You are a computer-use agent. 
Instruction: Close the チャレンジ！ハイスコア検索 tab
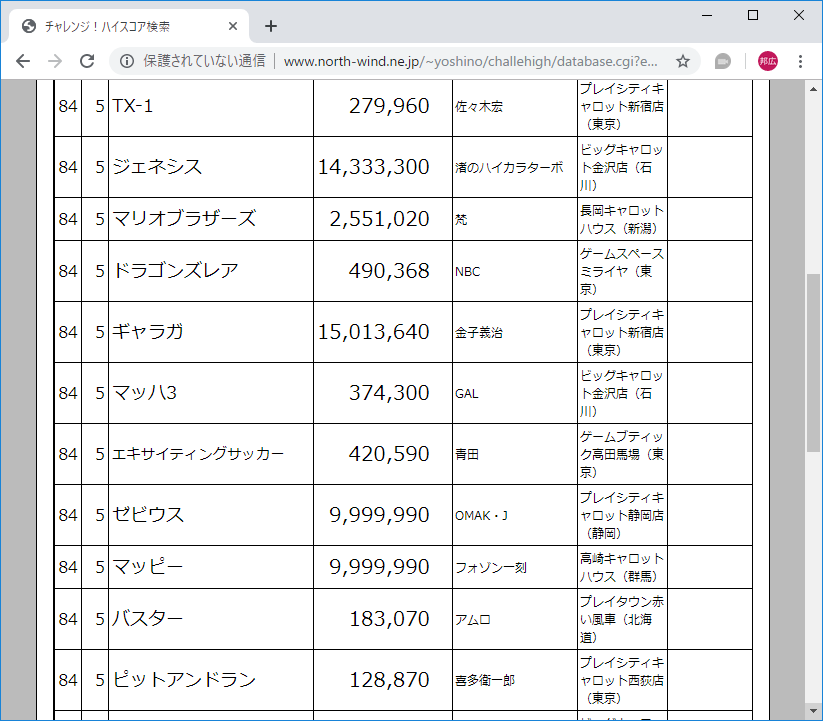point(233,26)
